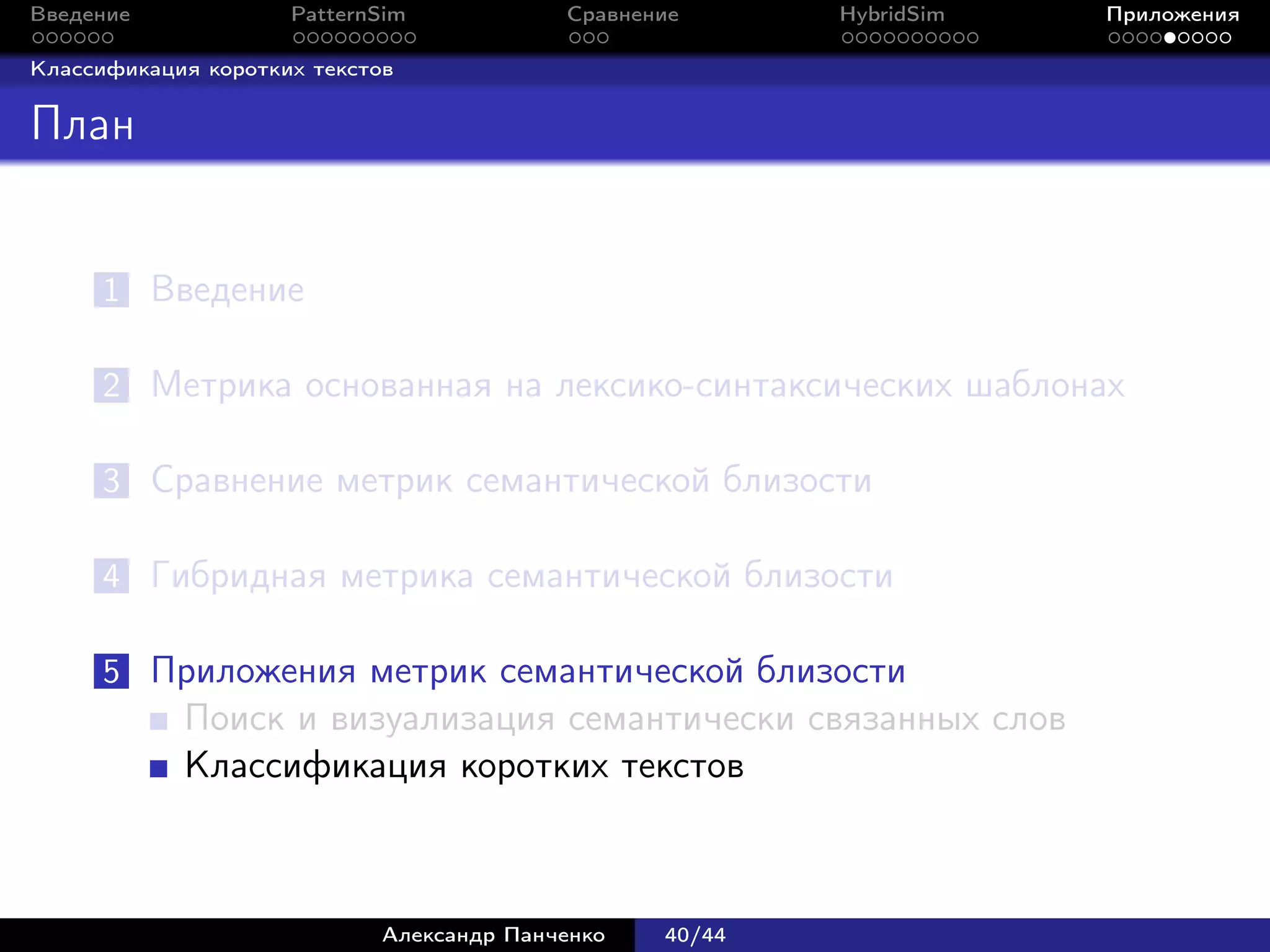Viewport: 1270px width, 952px height.
Task: Open Гибридная метрика семантической близости
Action: tap(522, 576)
